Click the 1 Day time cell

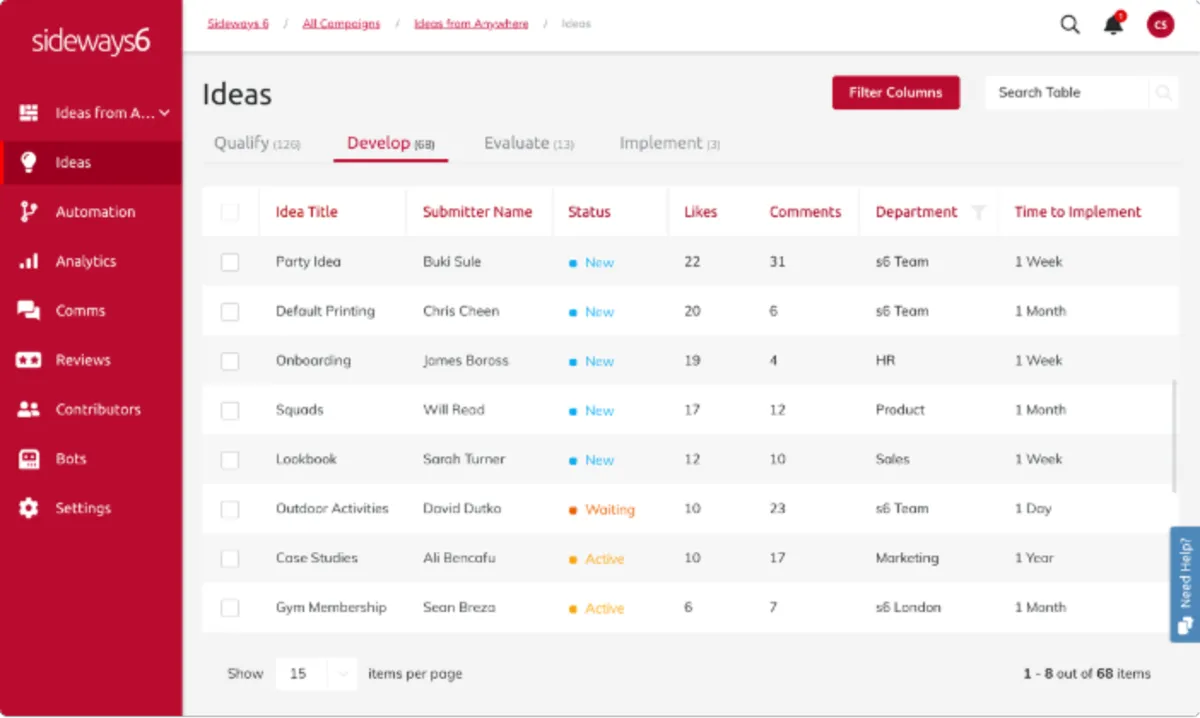(1033, 508)
